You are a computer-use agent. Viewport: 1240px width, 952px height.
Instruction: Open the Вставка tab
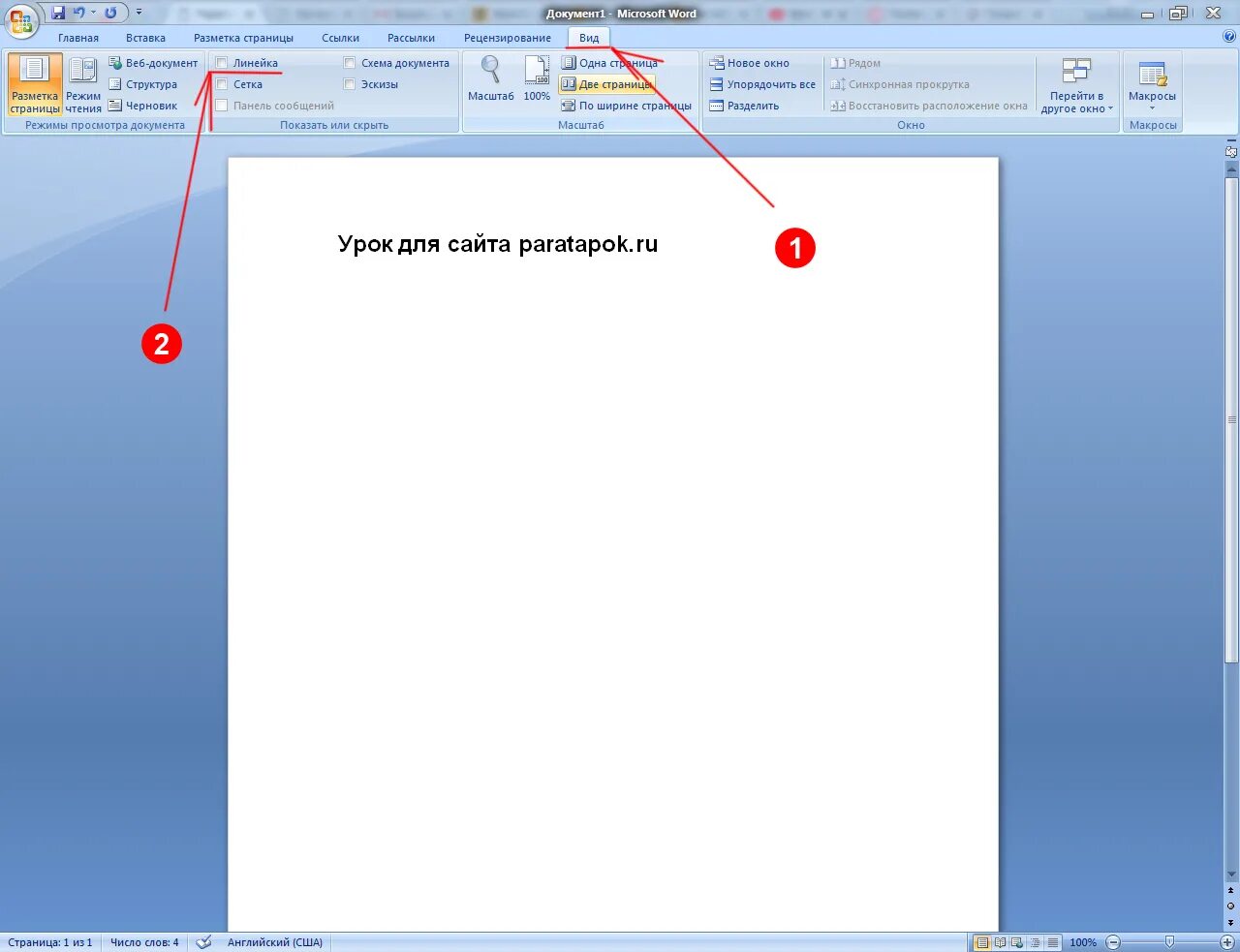[145, 38]
